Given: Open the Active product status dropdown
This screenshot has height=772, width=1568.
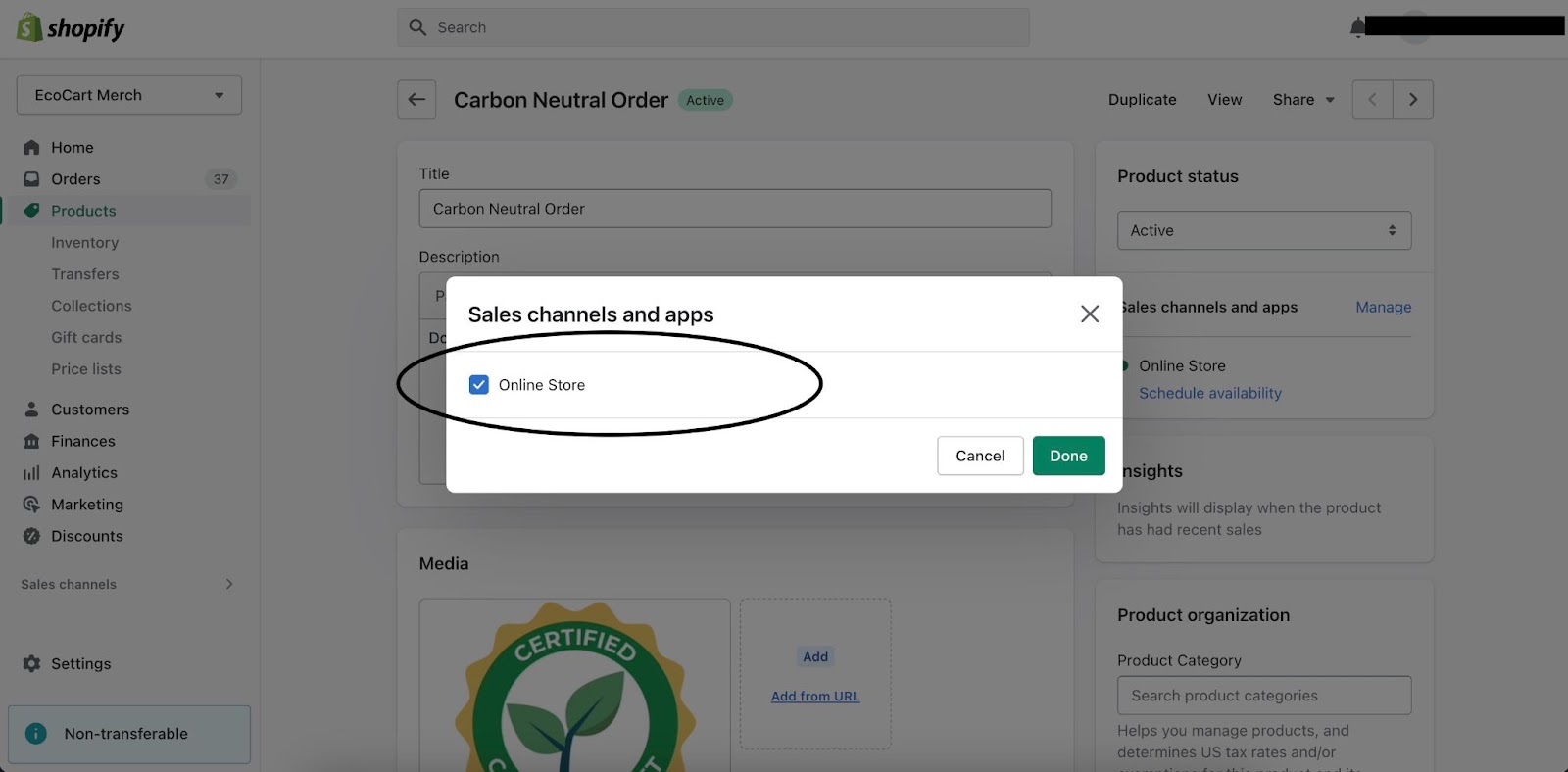Looking at the screenshot, I should point(1264,230).
